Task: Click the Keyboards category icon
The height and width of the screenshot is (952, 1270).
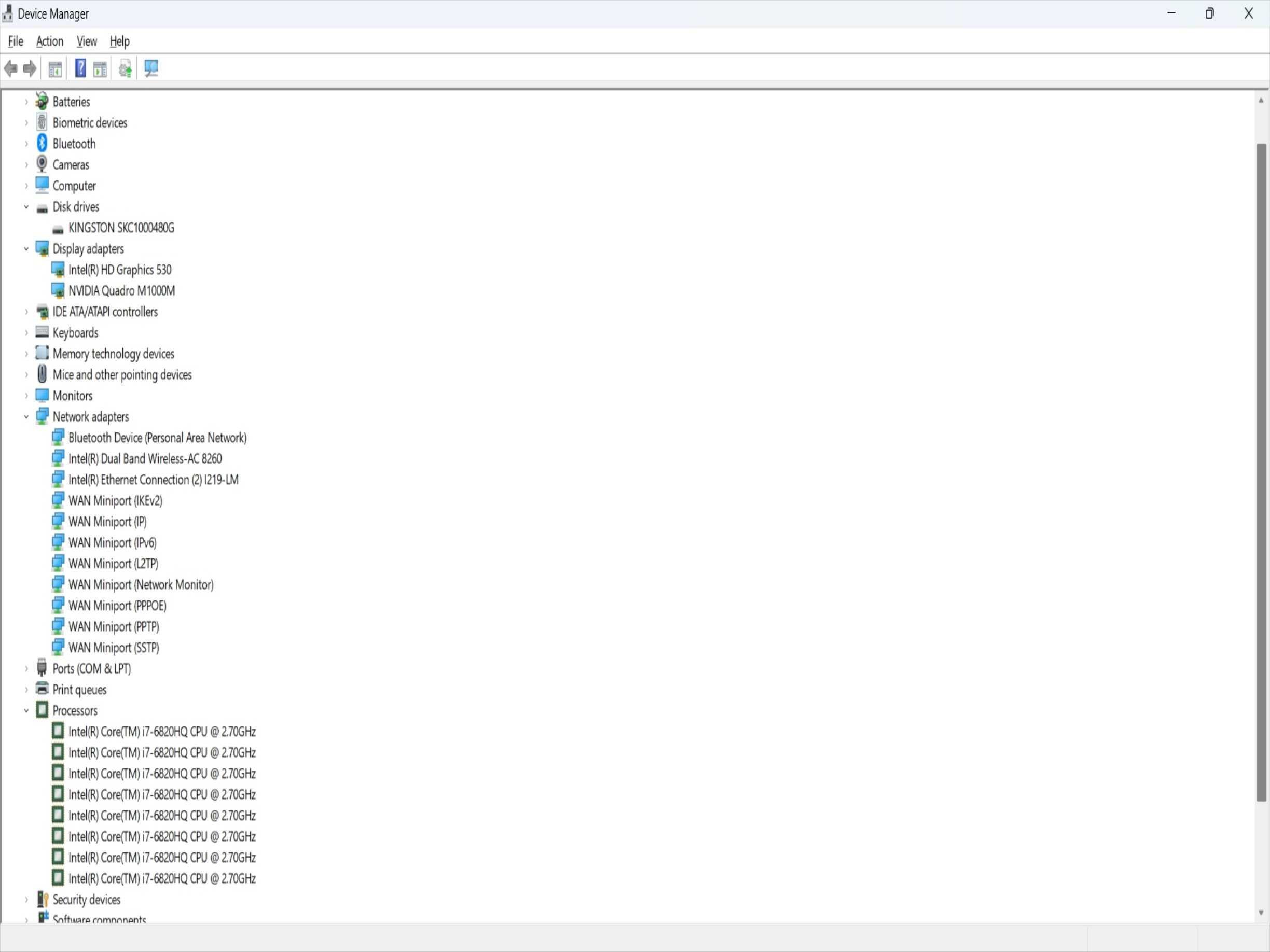Action: click(42, 332)
